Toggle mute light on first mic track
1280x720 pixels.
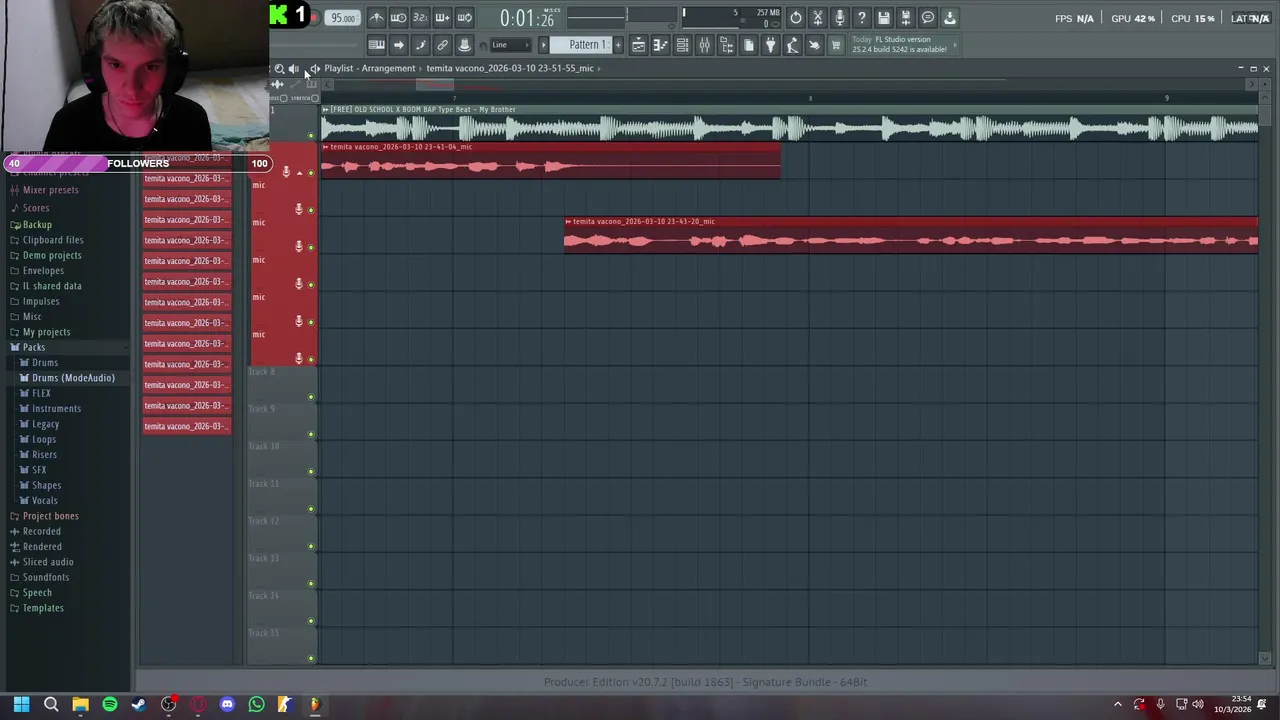tap(310, 173)
